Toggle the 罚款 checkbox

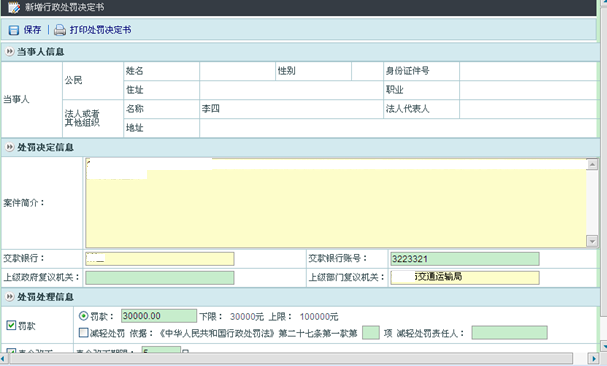coord(11,325)
